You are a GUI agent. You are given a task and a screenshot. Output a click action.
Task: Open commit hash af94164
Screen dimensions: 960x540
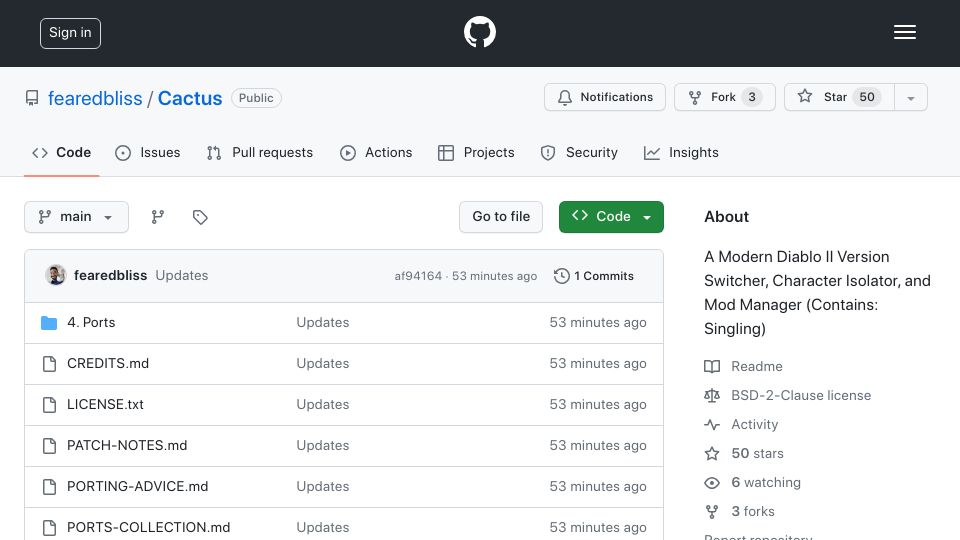coord(418,276)
